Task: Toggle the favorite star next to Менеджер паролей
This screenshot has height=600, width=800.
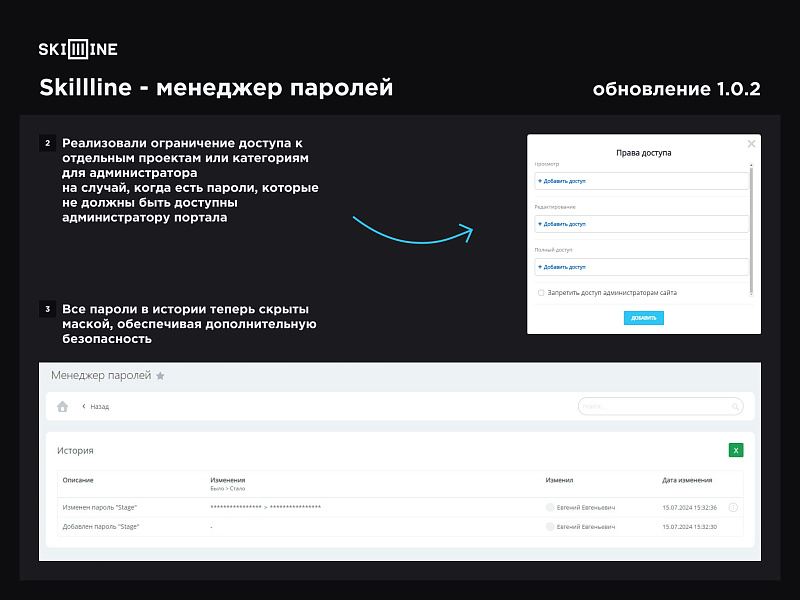Action: (x=158, y=376)
